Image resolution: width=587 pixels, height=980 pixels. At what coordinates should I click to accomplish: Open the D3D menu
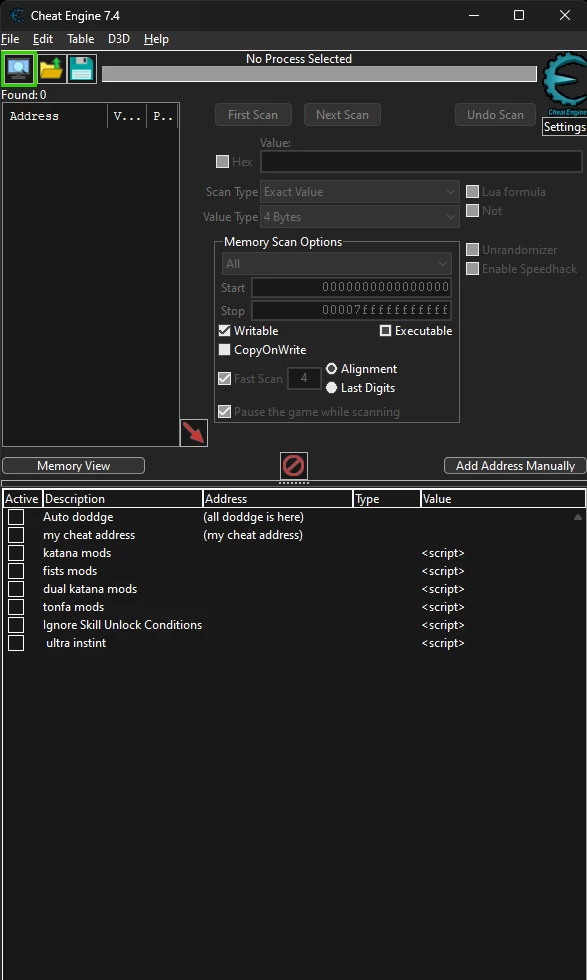(119, 39)
